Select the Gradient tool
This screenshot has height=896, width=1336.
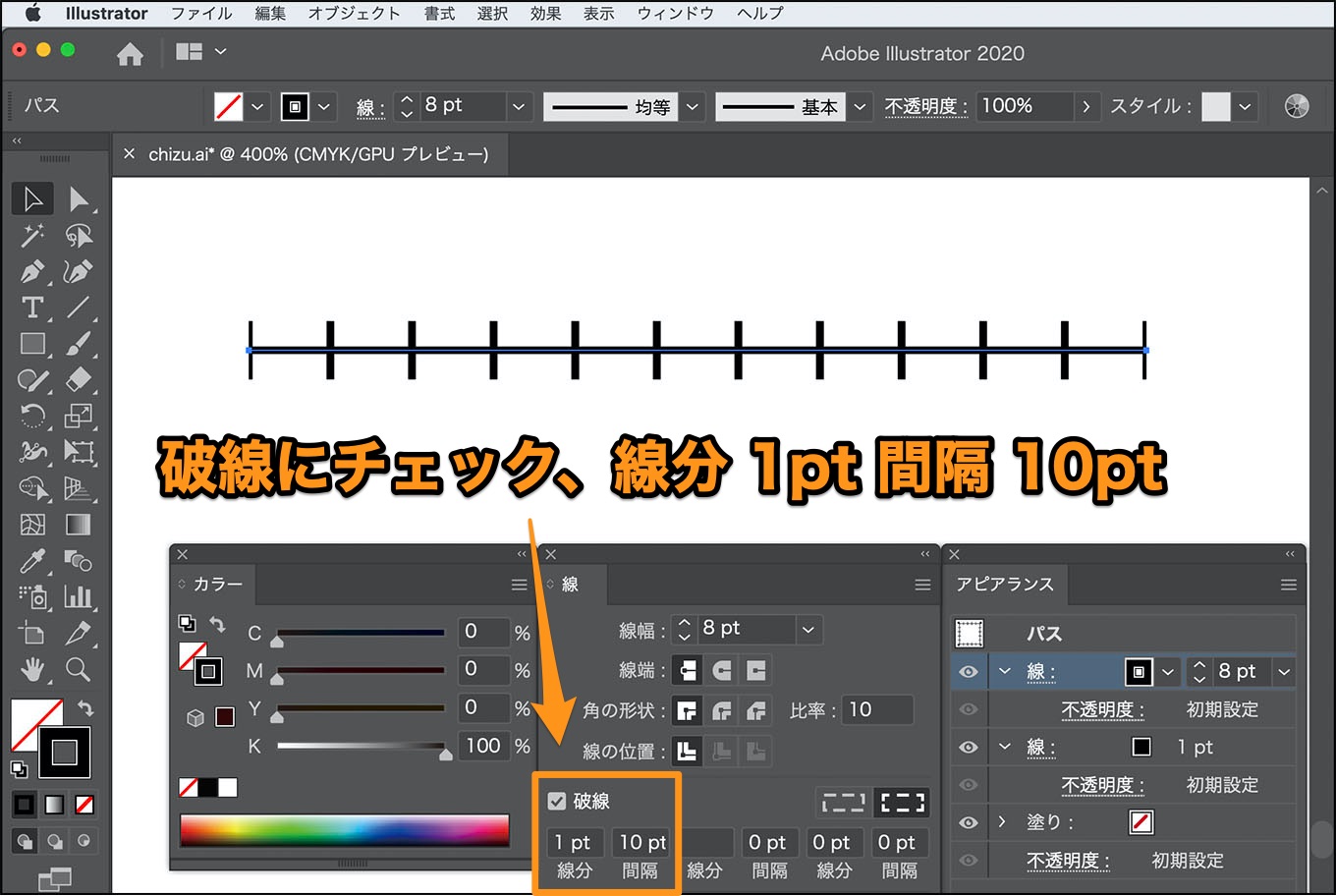[79, 525]
